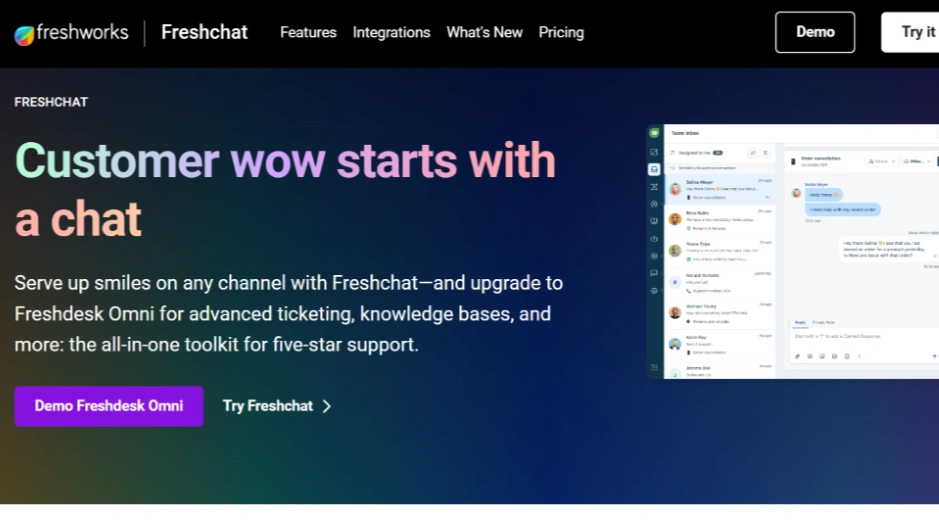Screen dimensions: 939x528
Task: Click the small FRESHCHAT label above the headline
Action: click(51, 102)
